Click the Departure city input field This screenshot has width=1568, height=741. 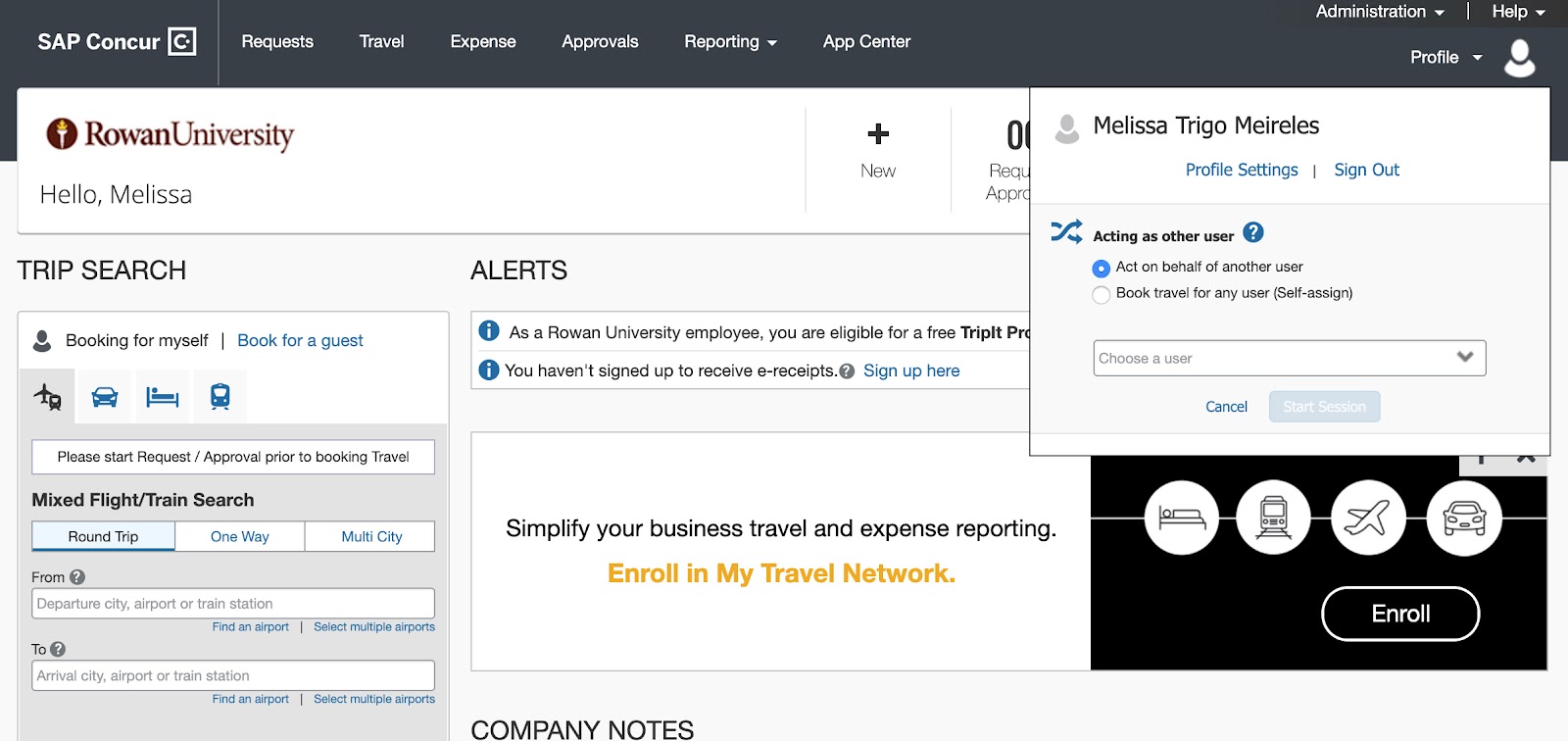[x=233, y=604]
